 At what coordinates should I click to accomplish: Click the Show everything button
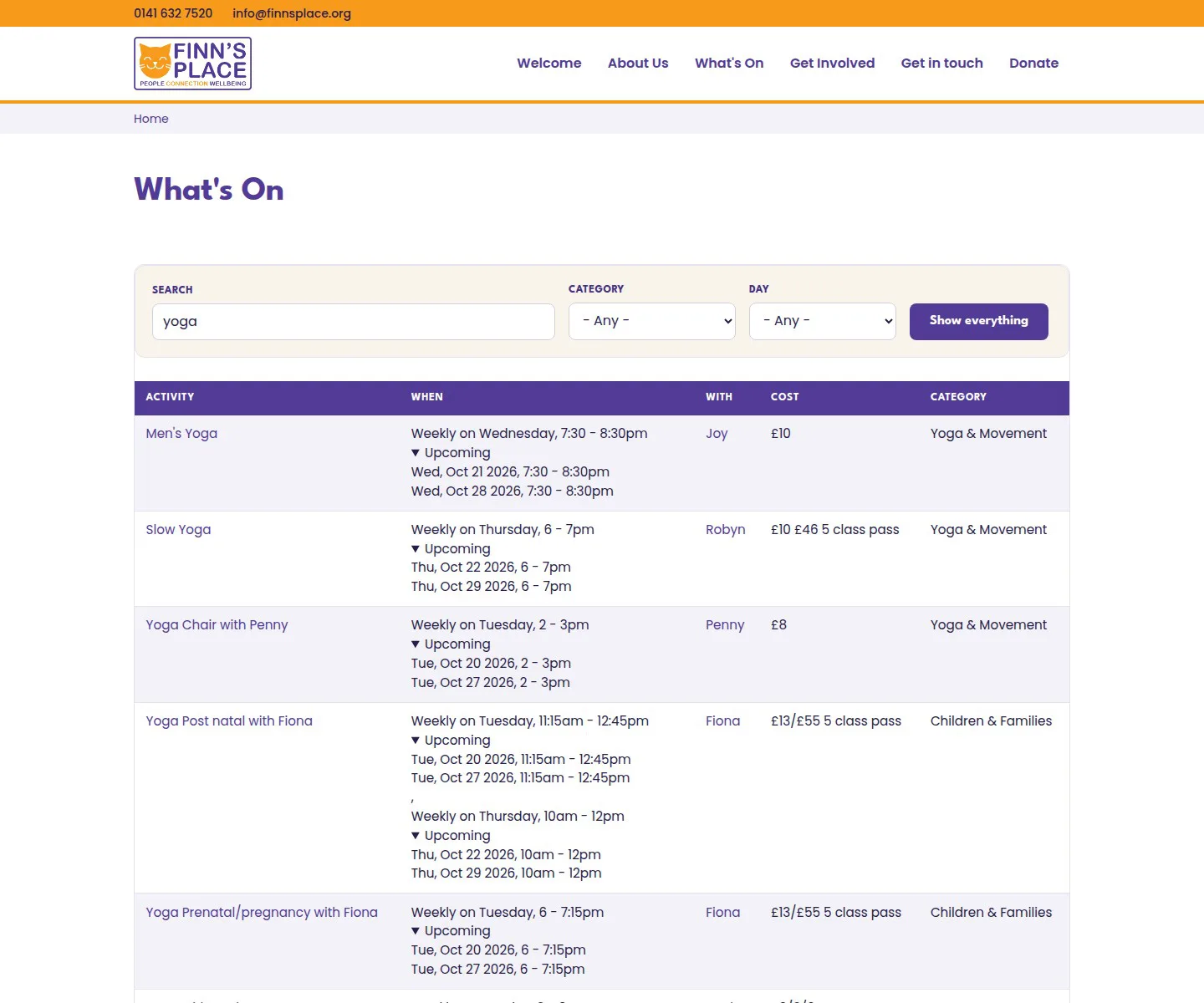tap(979, 322)
